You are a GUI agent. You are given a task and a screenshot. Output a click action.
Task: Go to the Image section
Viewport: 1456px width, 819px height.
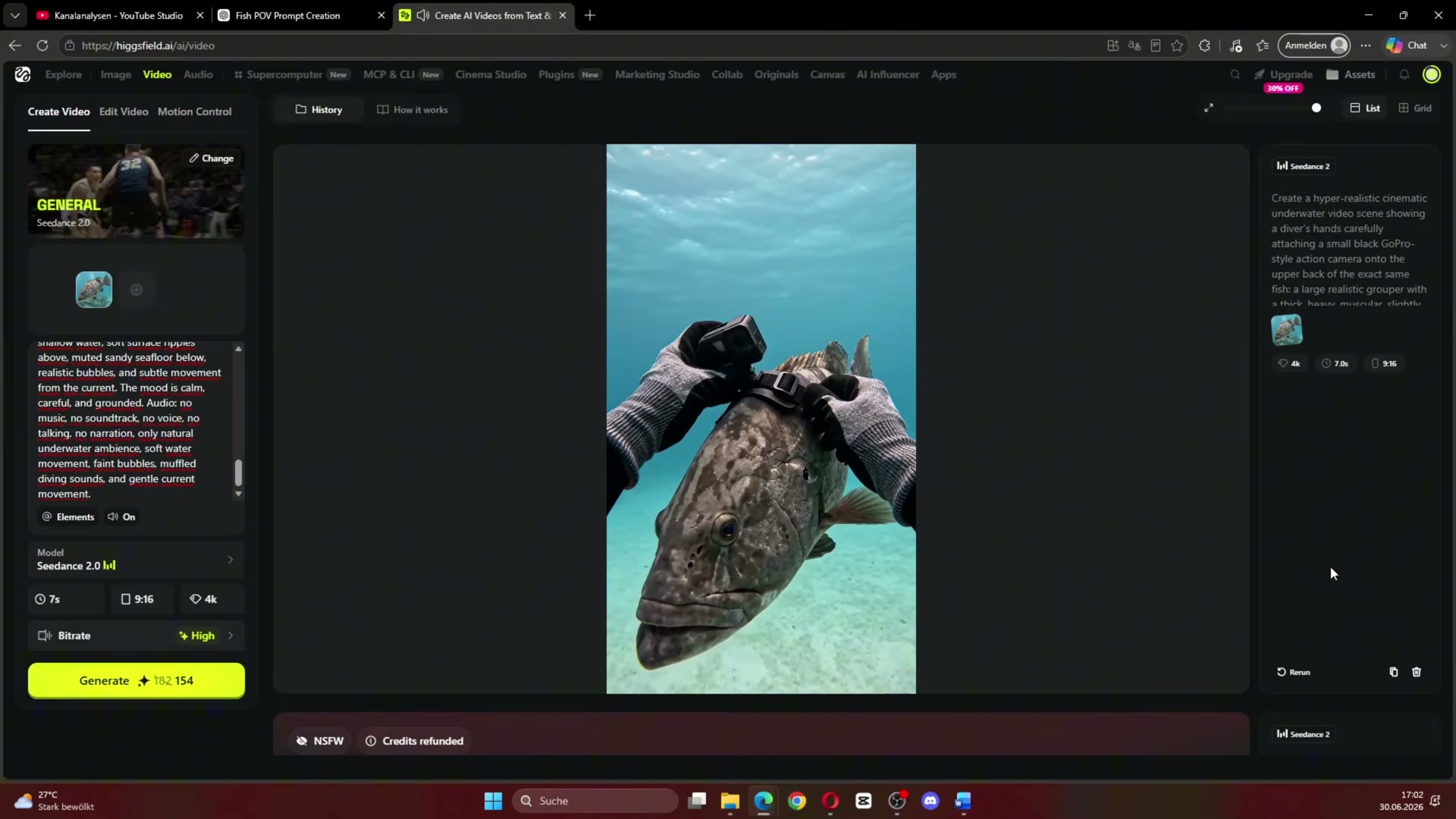click(x=116, y=74)
